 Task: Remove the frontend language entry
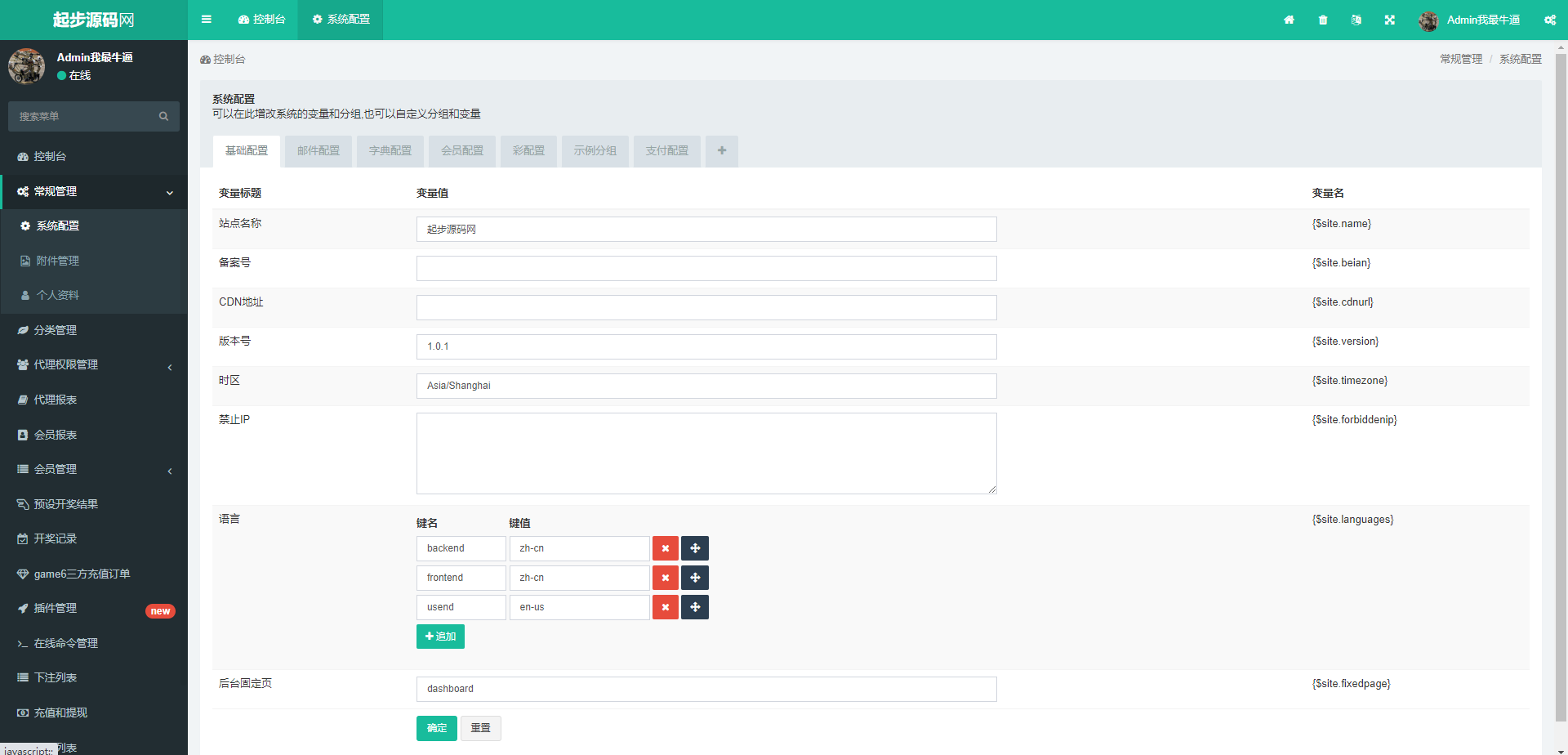tap(665, 578)
